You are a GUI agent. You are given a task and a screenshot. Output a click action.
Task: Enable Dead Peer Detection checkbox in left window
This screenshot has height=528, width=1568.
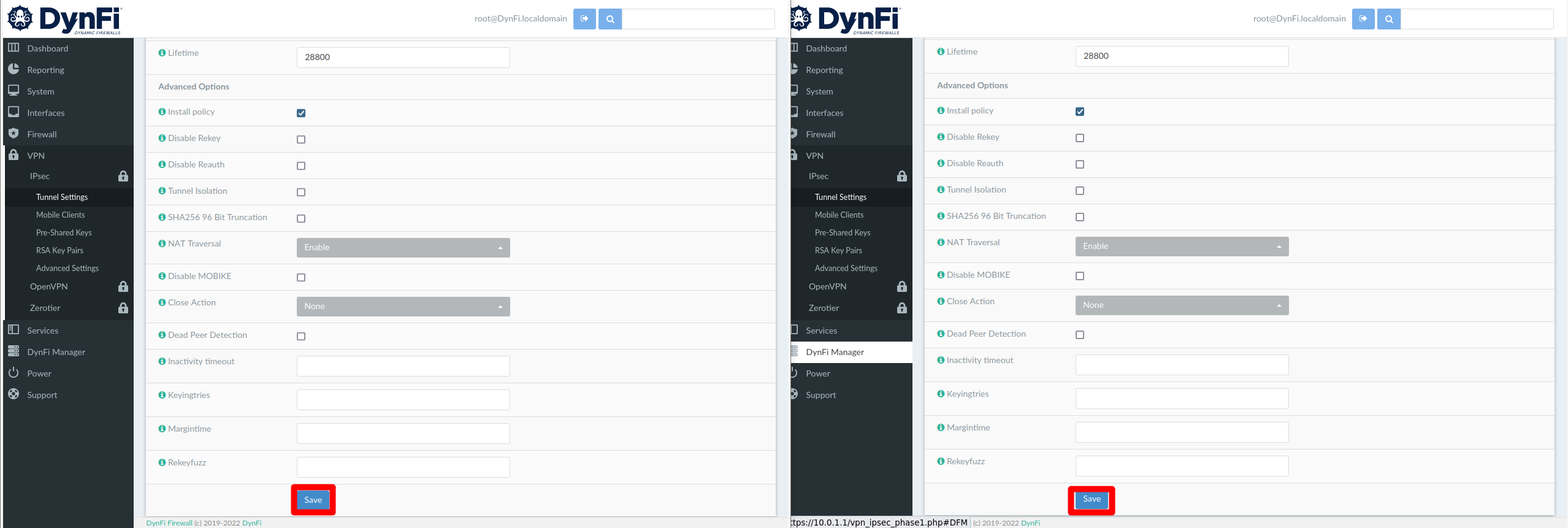coord(301,336)
